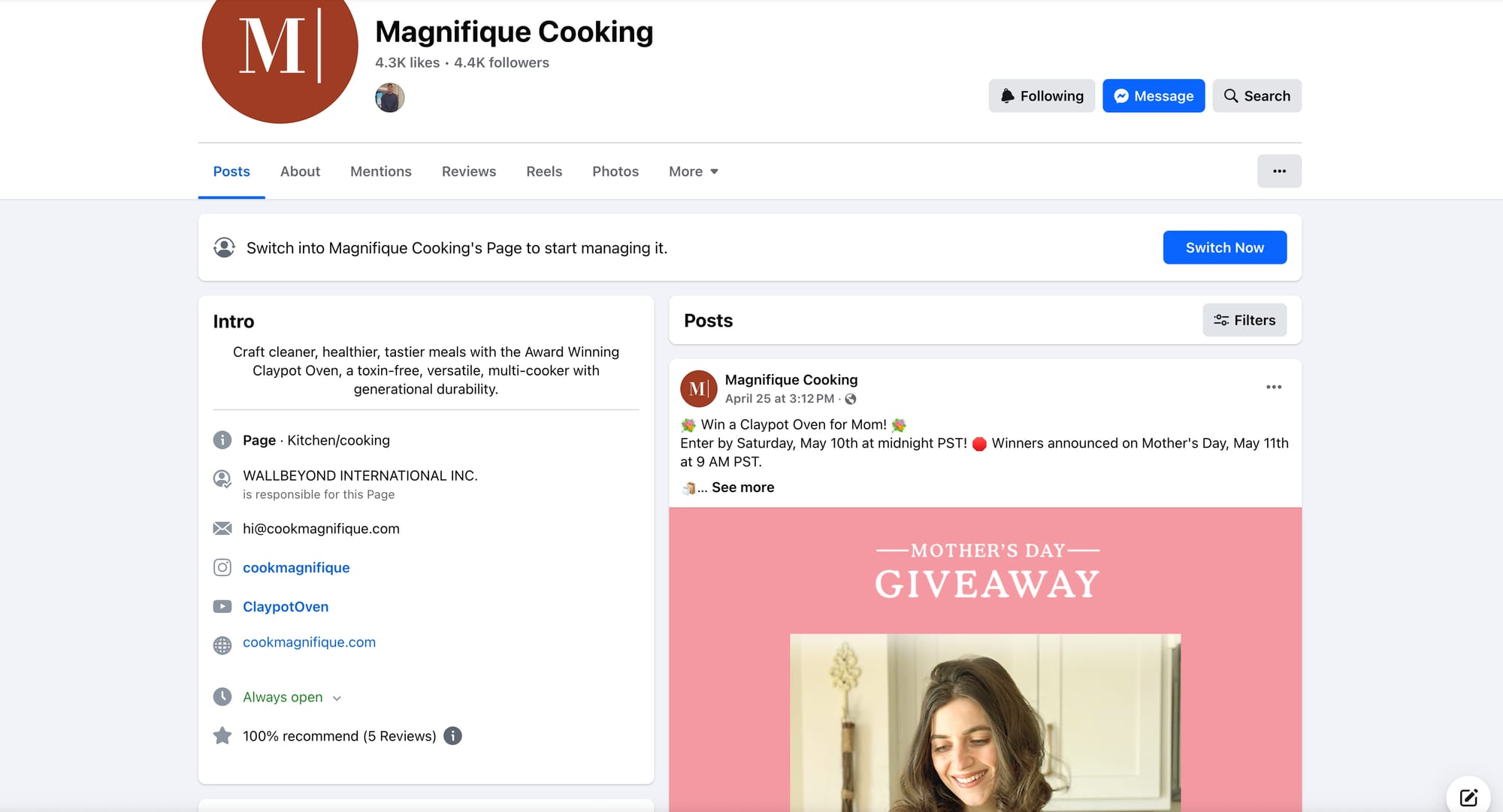Open Search on this page
The height and width of the screenshot is (812, 1503).
(x=1257, y=96)
